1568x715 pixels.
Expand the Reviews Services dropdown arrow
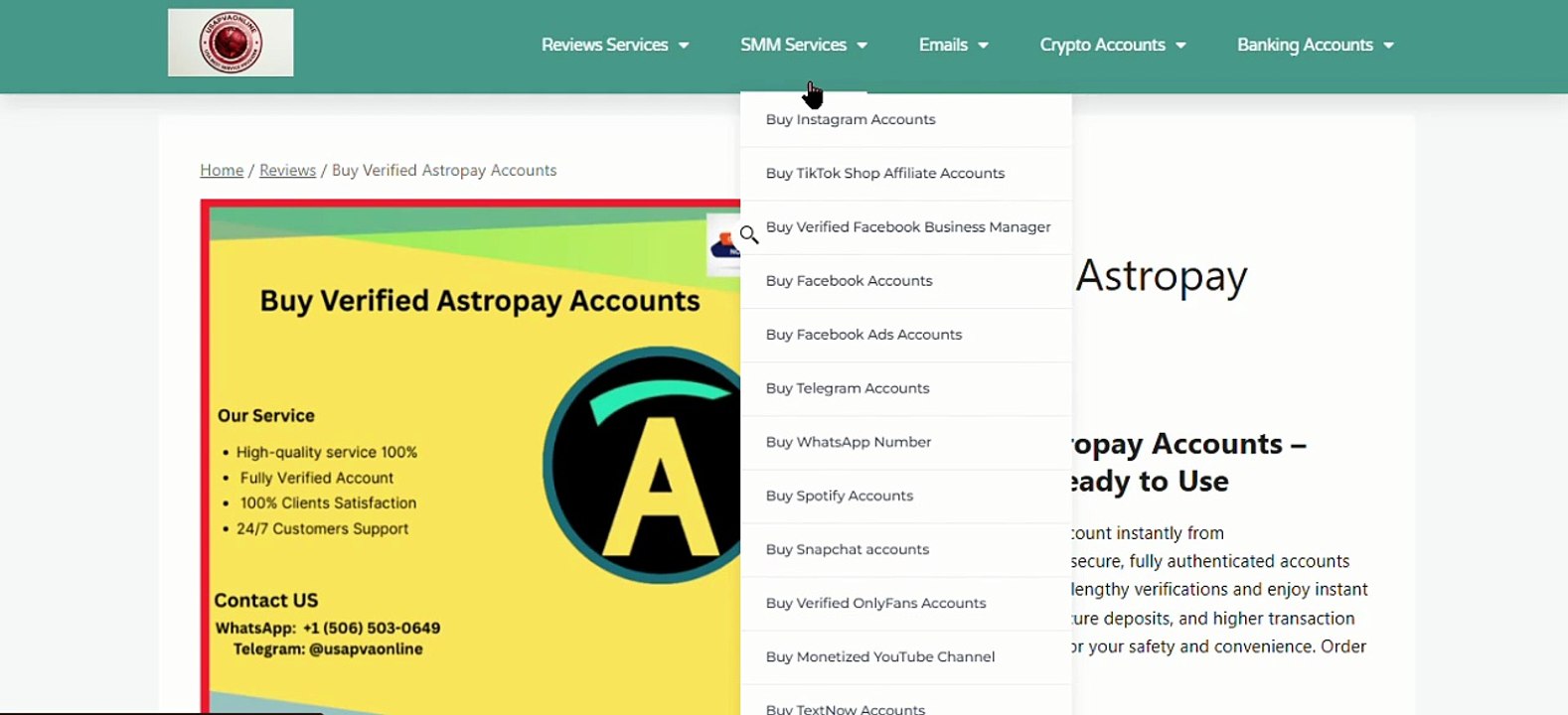[684, 46]
